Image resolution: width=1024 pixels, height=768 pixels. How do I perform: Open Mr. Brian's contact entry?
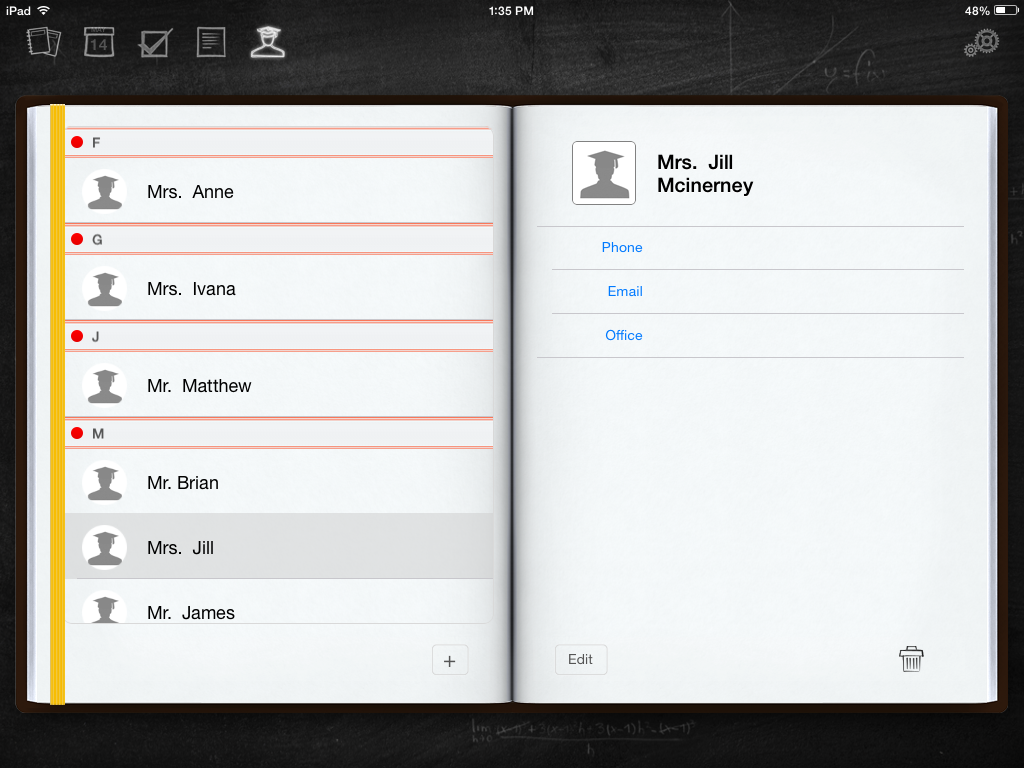tap(278, 483)
